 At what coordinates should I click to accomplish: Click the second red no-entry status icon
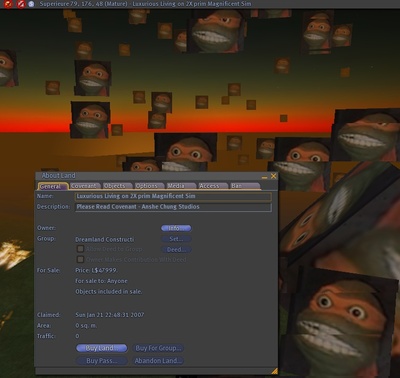[x=21, y=4]
